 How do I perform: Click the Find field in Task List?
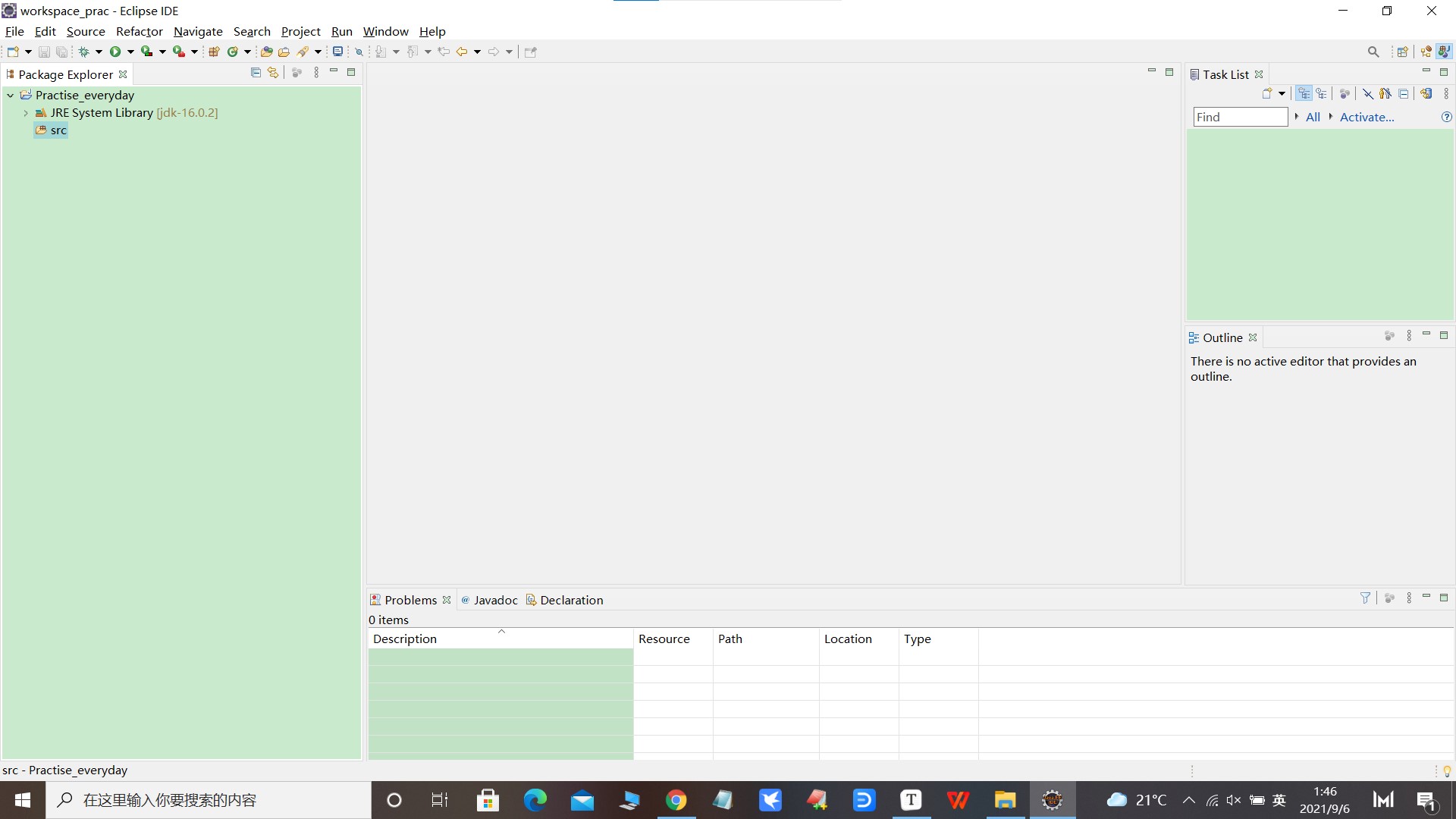(1240, 117)
